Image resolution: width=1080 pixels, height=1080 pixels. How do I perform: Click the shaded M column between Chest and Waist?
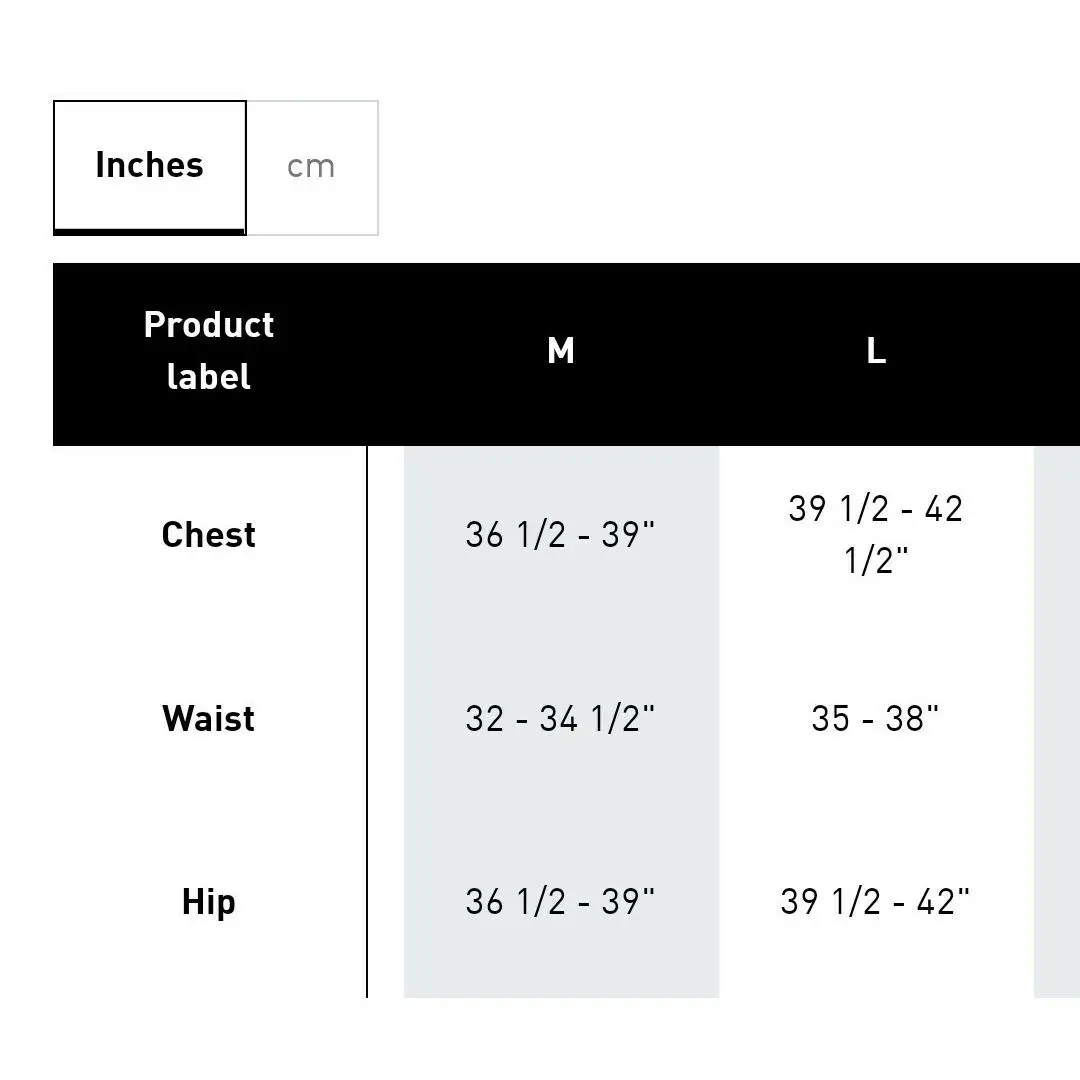pyautogui.click(x=561, y=627)
